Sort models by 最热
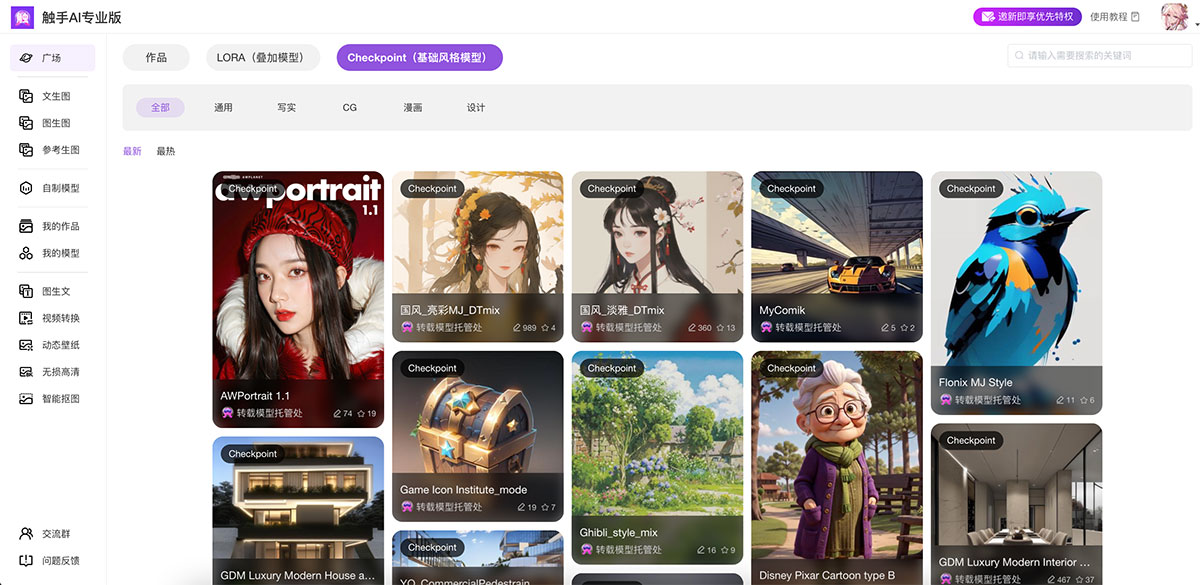This screenshot has height=585, width=1200. tap(165, 151)
